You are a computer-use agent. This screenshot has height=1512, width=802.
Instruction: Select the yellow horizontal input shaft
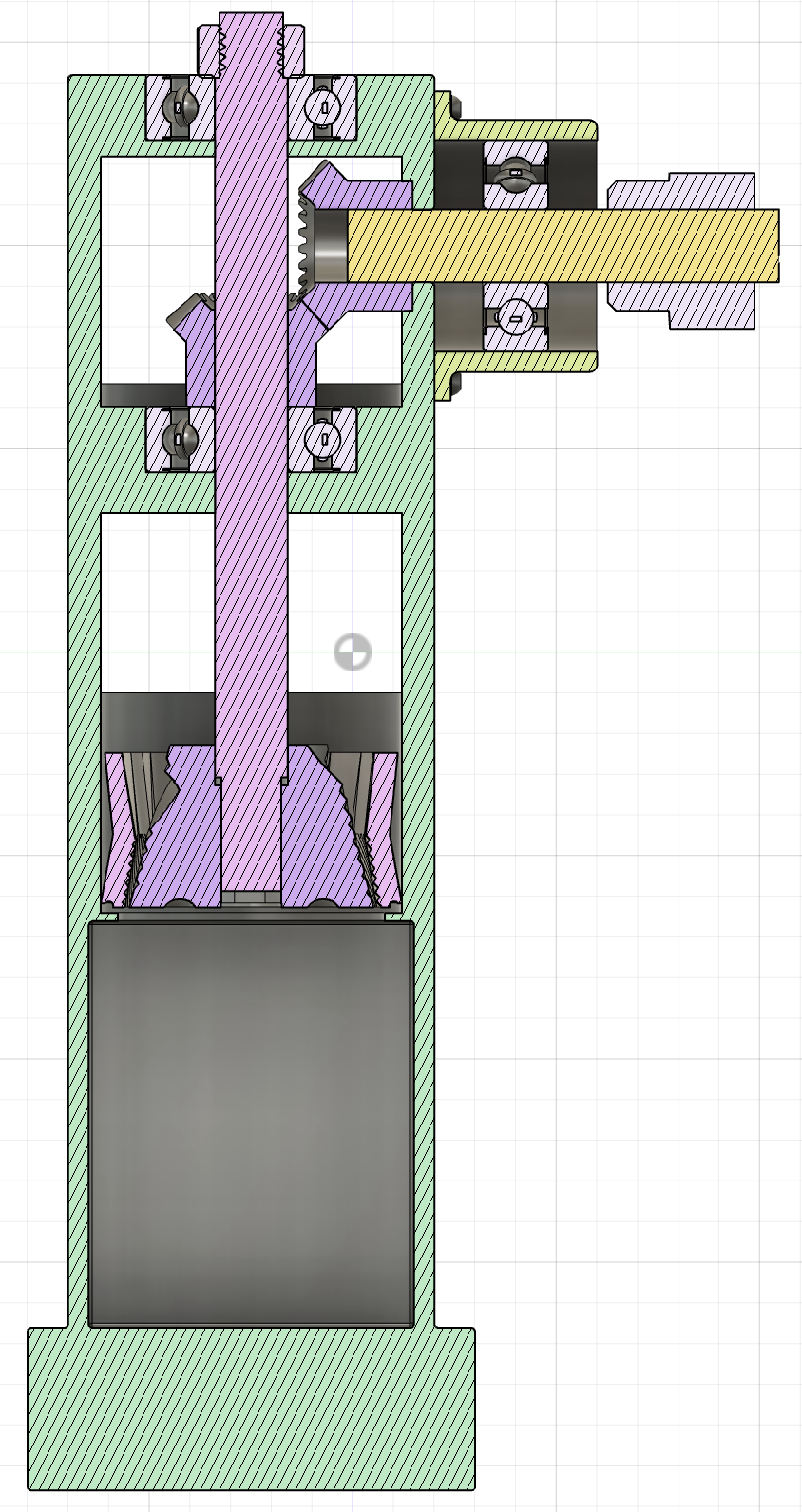[x=563, y=245]
